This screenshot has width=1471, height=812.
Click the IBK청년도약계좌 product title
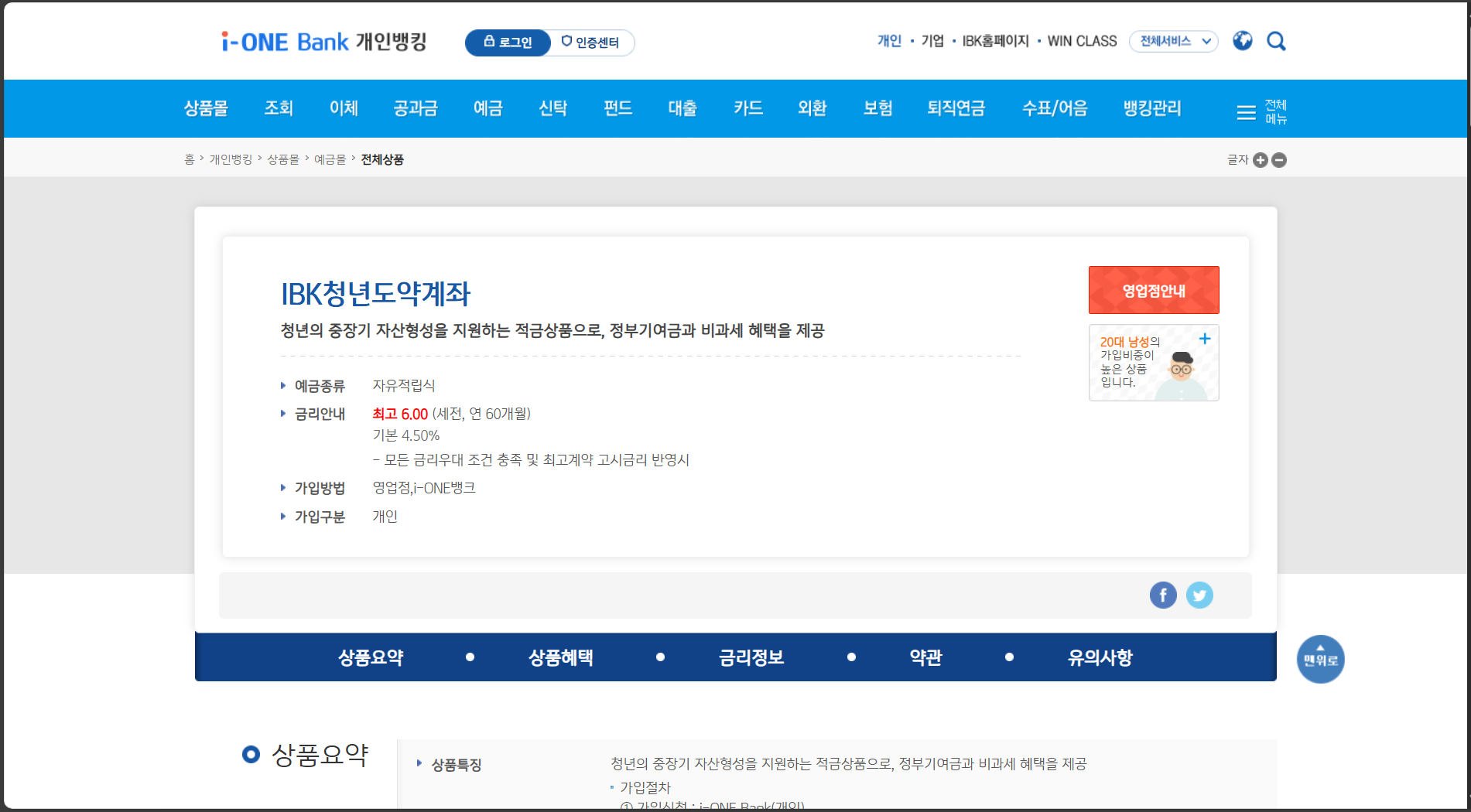tap(375, 293)
